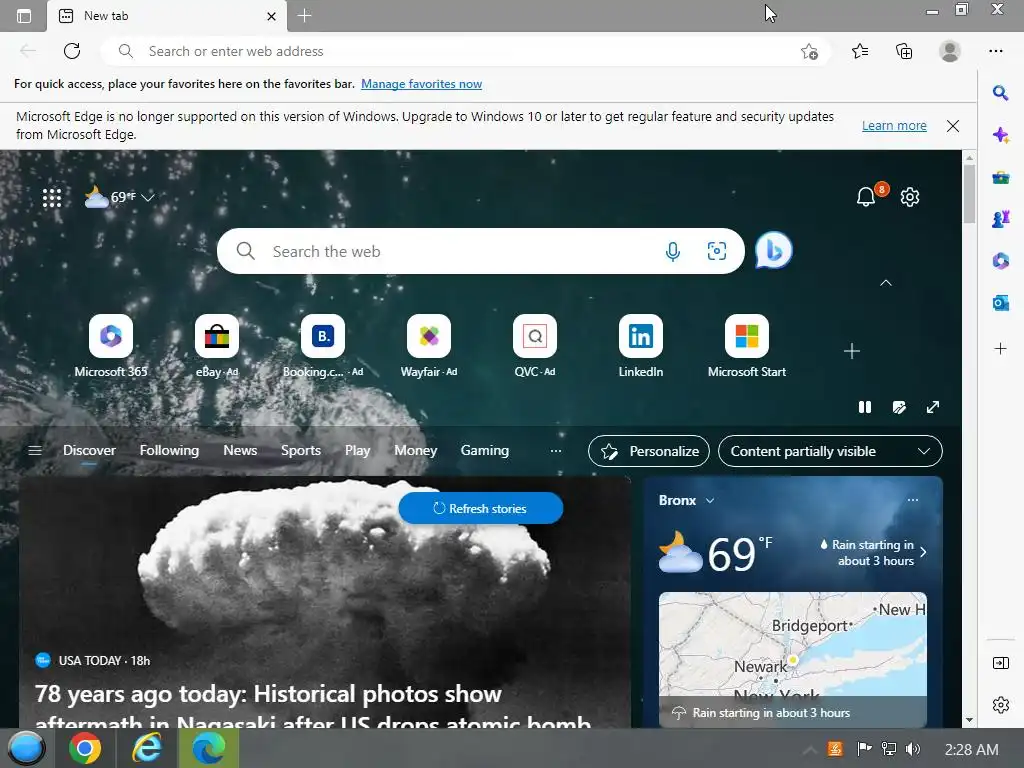Screen dimensions: 1024x768
Task: Click Manage favorites now link
Action: [421, 84]
